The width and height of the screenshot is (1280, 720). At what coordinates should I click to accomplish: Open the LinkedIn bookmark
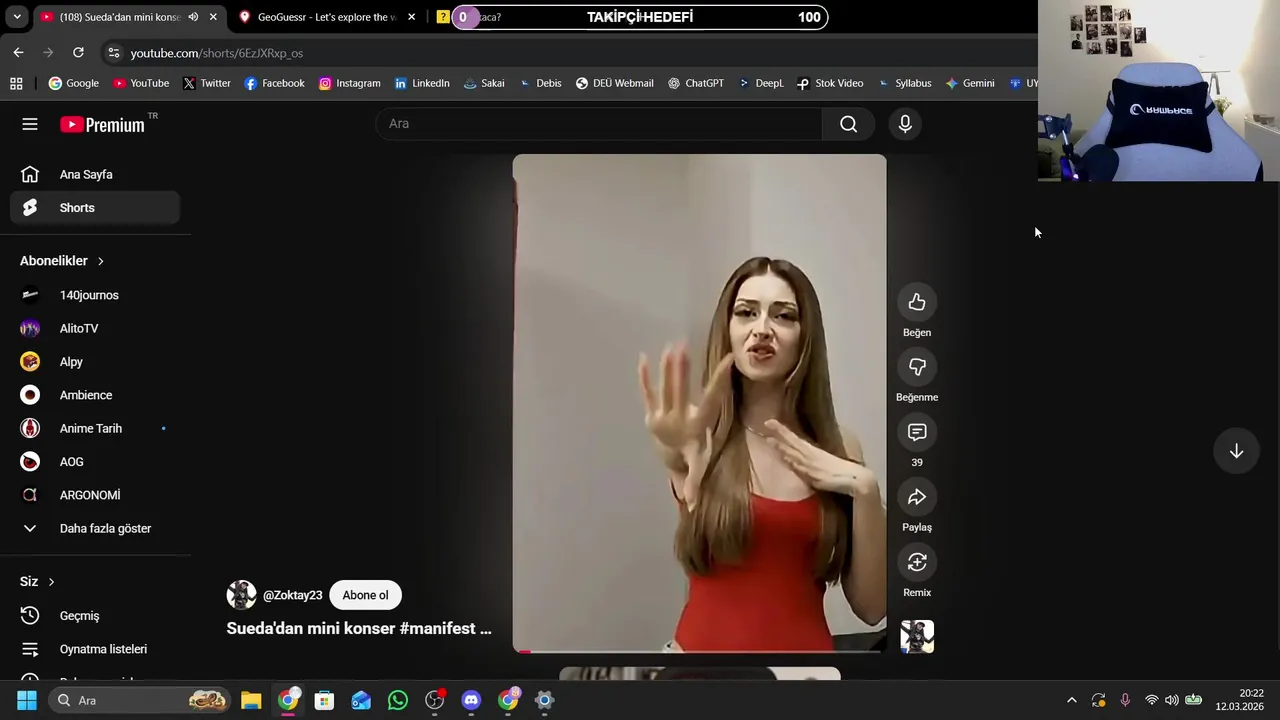[x=422, y=83]
